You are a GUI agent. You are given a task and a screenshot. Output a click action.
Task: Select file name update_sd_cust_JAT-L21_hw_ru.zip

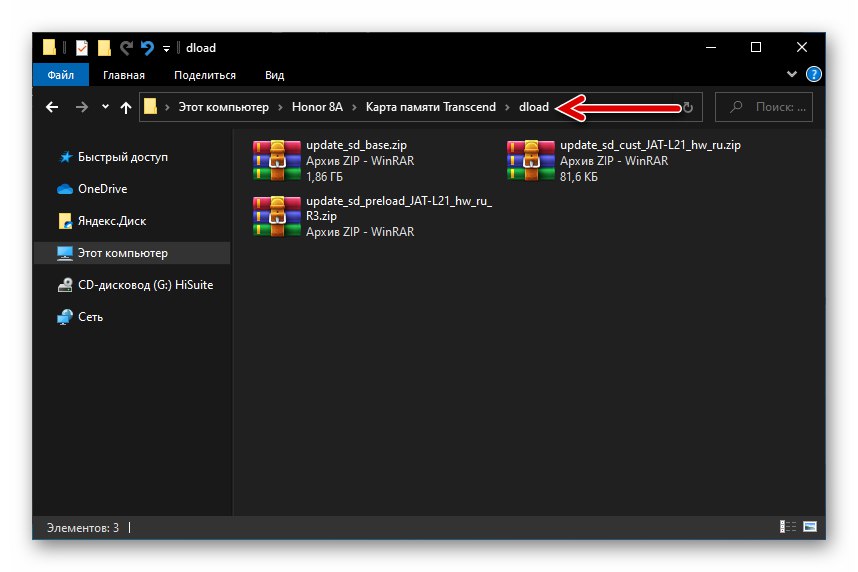(650, 145)
